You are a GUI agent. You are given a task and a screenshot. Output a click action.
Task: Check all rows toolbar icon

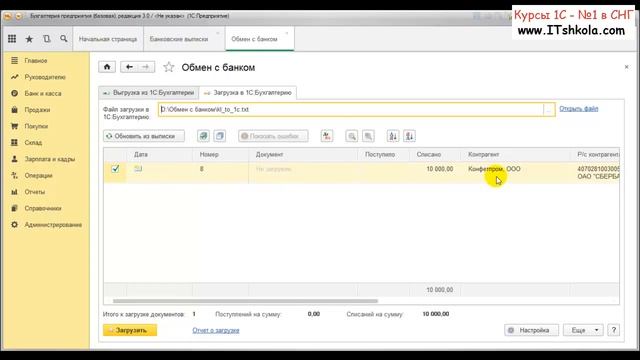(x=203, y=136)
